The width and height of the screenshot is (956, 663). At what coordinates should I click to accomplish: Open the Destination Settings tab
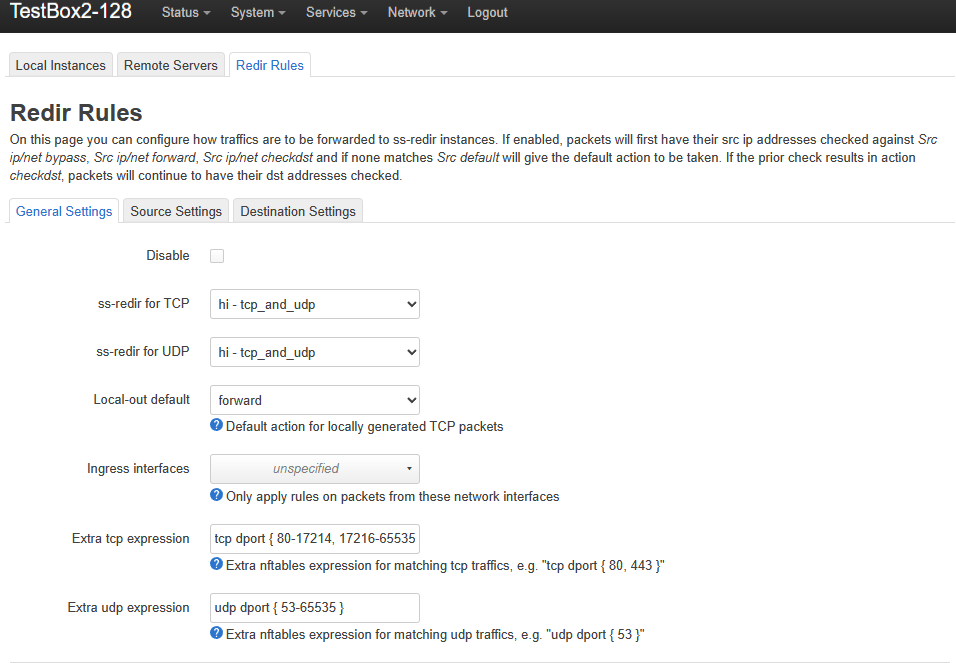tap(298, 211)
